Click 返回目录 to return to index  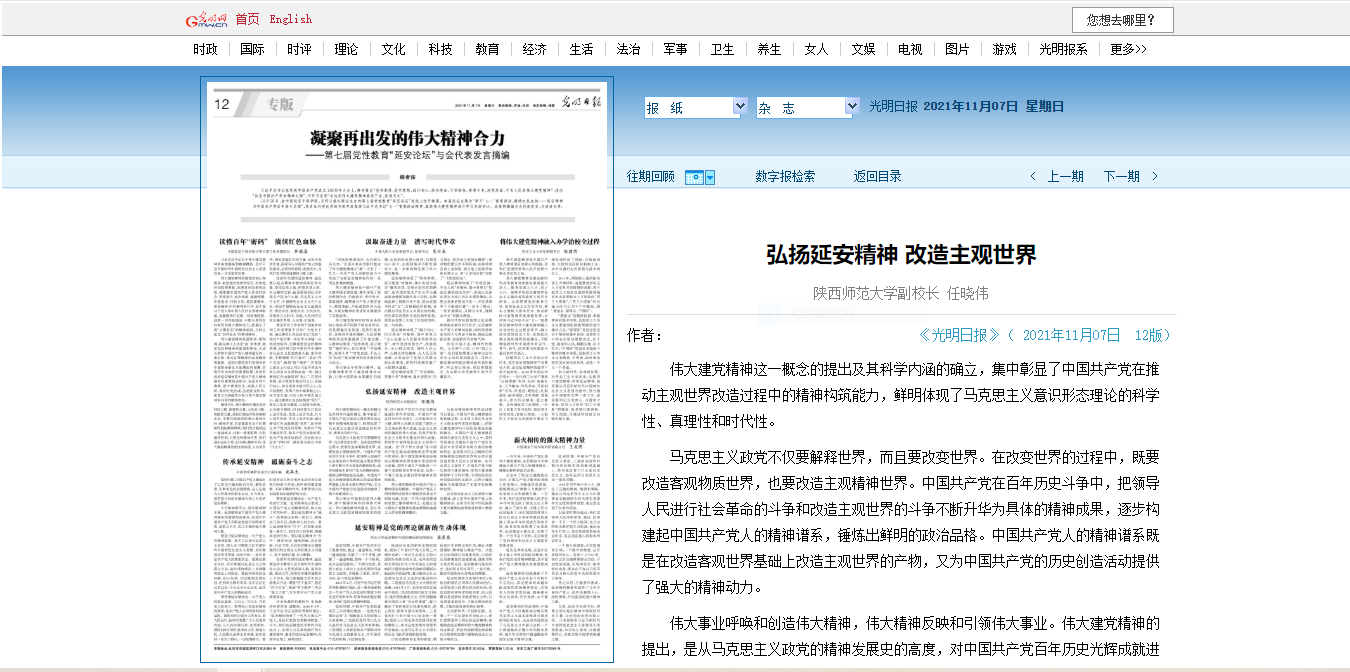877,177
